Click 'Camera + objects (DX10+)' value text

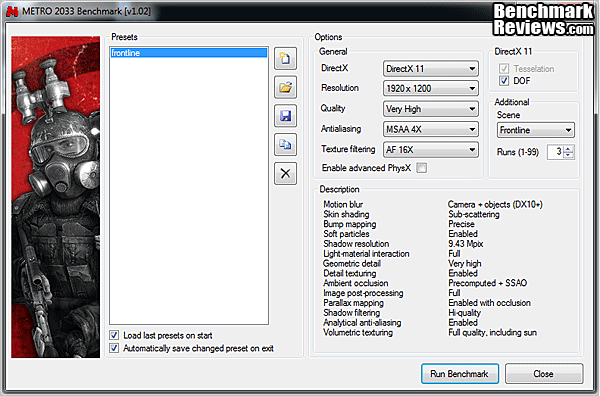(x=495, y=204)
